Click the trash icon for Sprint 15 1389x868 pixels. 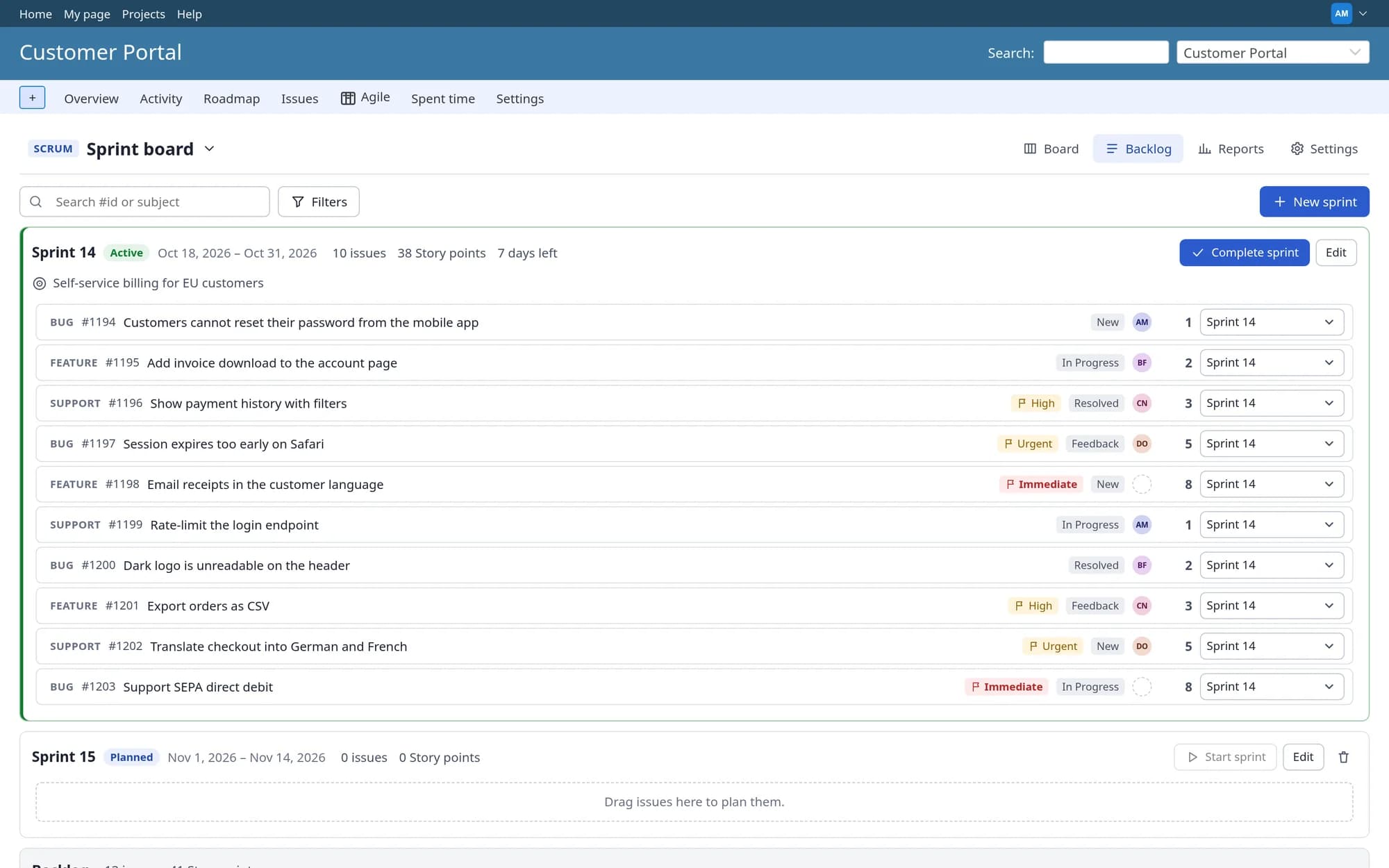coord(1343,757)
